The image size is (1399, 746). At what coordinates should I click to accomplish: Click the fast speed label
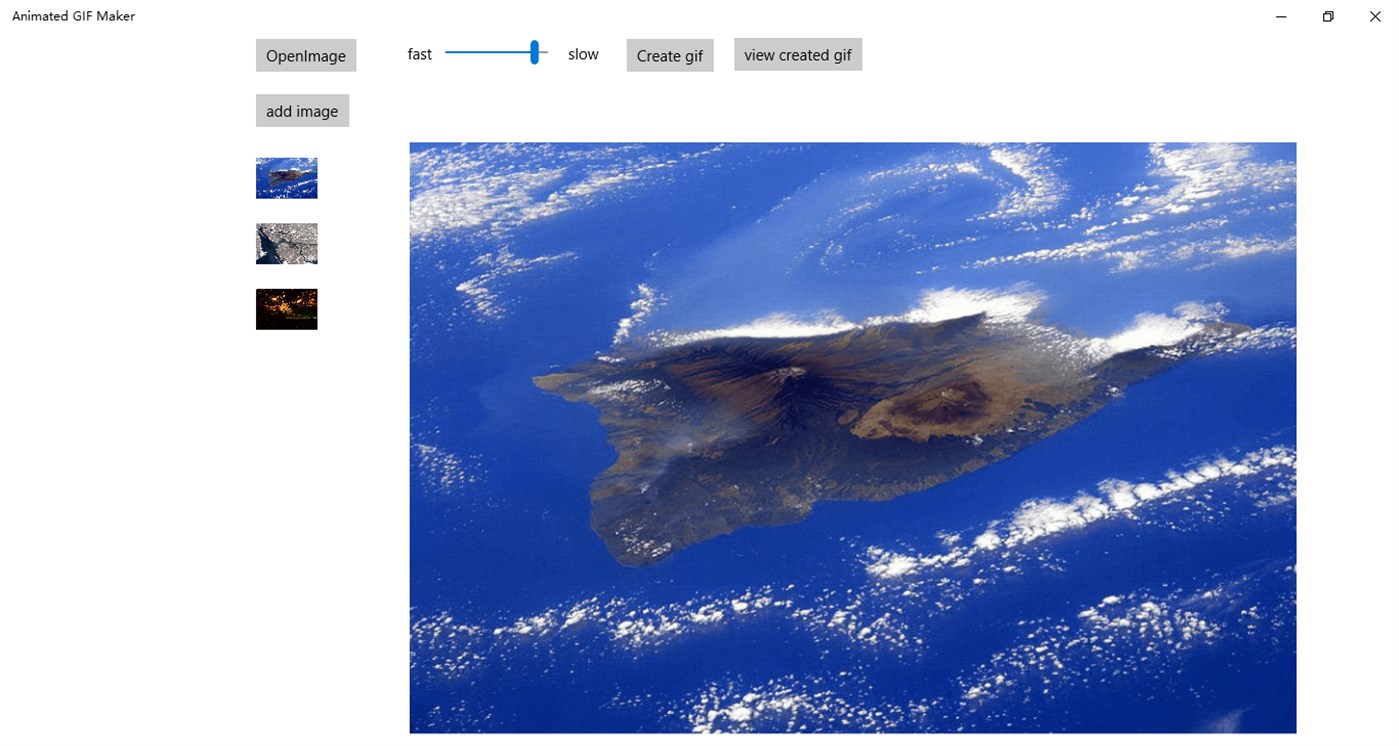point(419,54)
